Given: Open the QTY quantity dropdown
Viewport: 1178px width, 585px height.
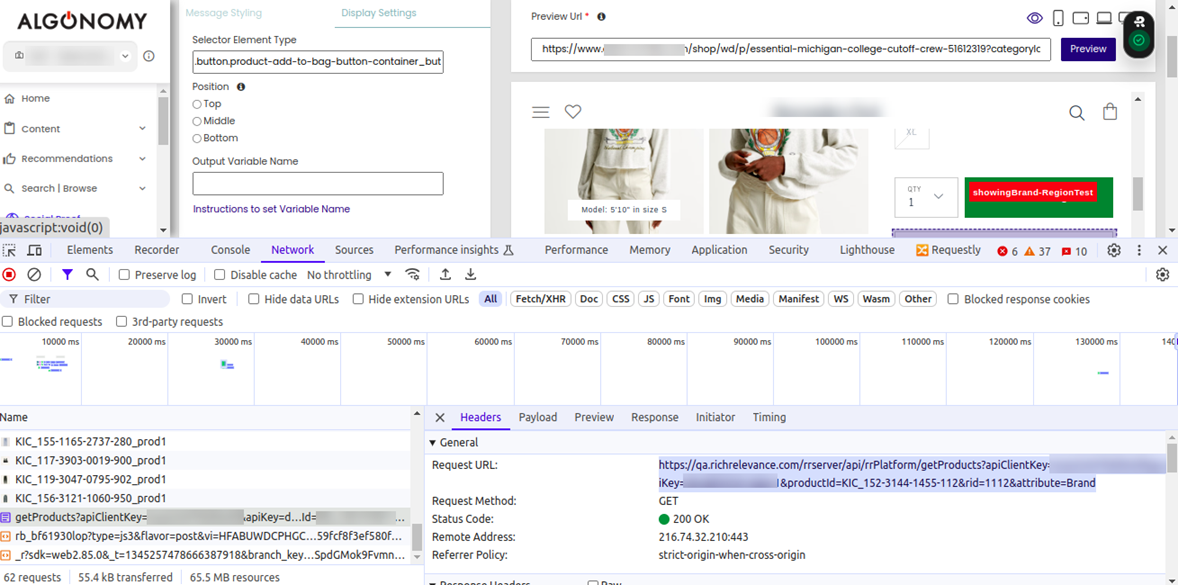Looking at the screenshot, I should pos(925,197).
